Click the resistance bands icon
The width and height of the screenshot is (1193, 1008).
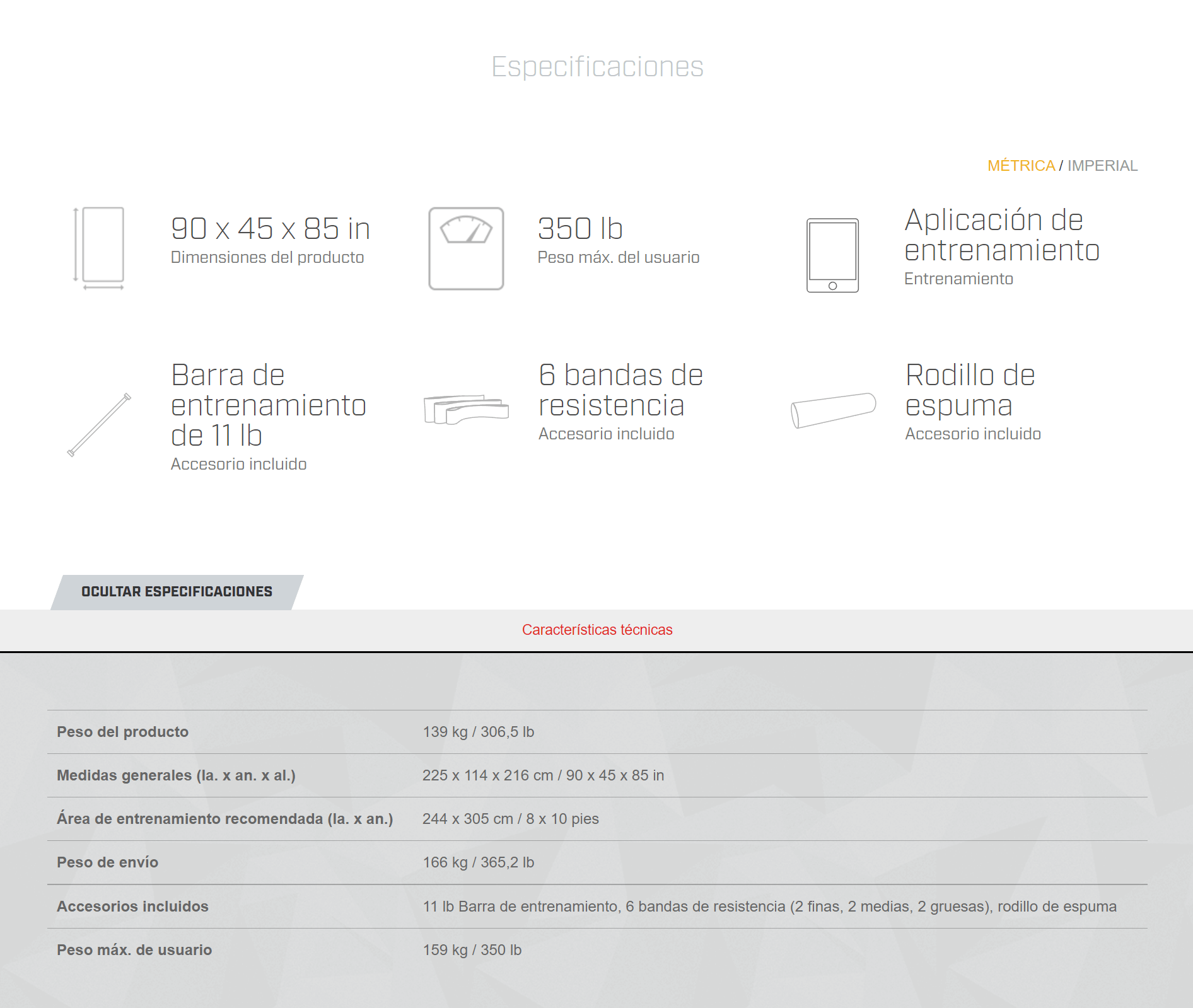[x=466, y=410]
